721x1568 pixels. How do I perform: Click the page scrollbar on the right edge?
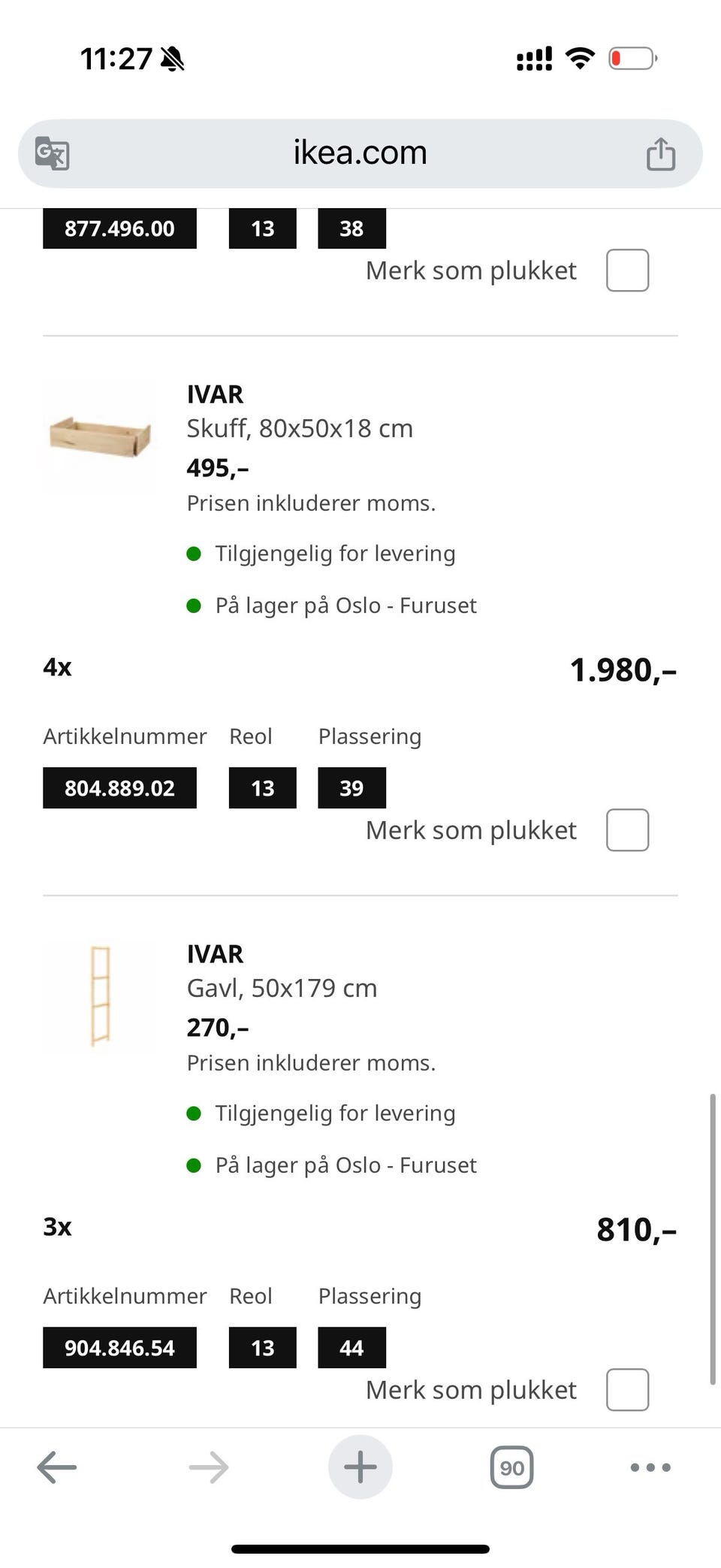coord(712,1238)
